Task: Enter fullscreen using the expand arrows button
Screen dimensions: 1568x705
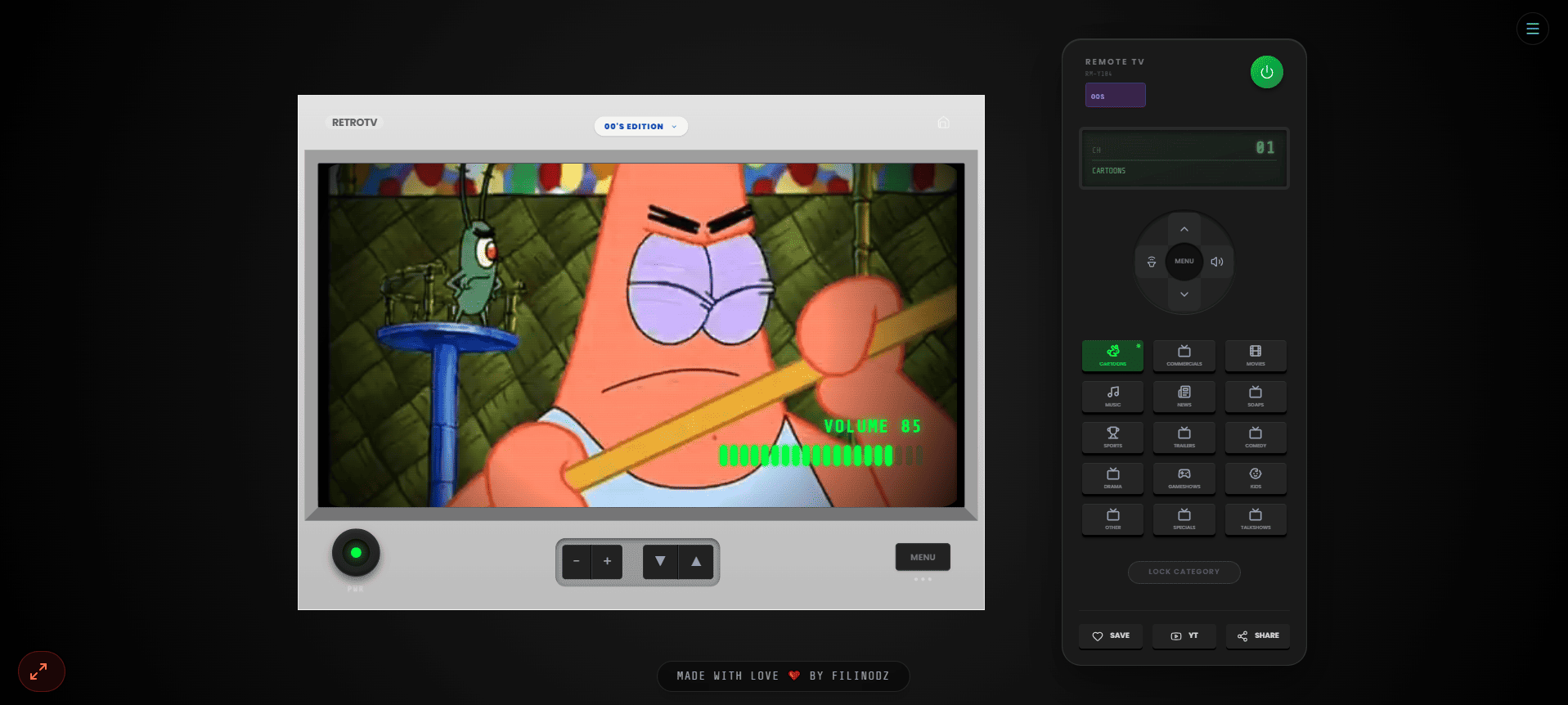Action: coord(42,671)
